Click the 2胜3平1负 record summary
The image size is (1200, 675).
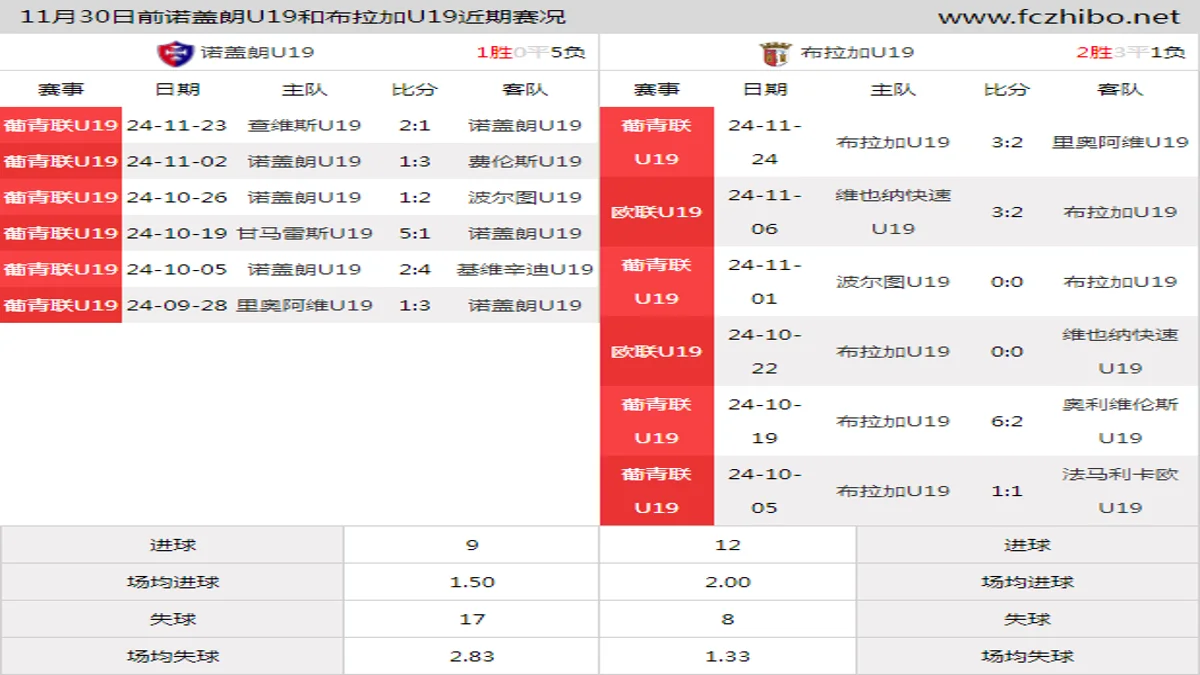(1130, 52)
